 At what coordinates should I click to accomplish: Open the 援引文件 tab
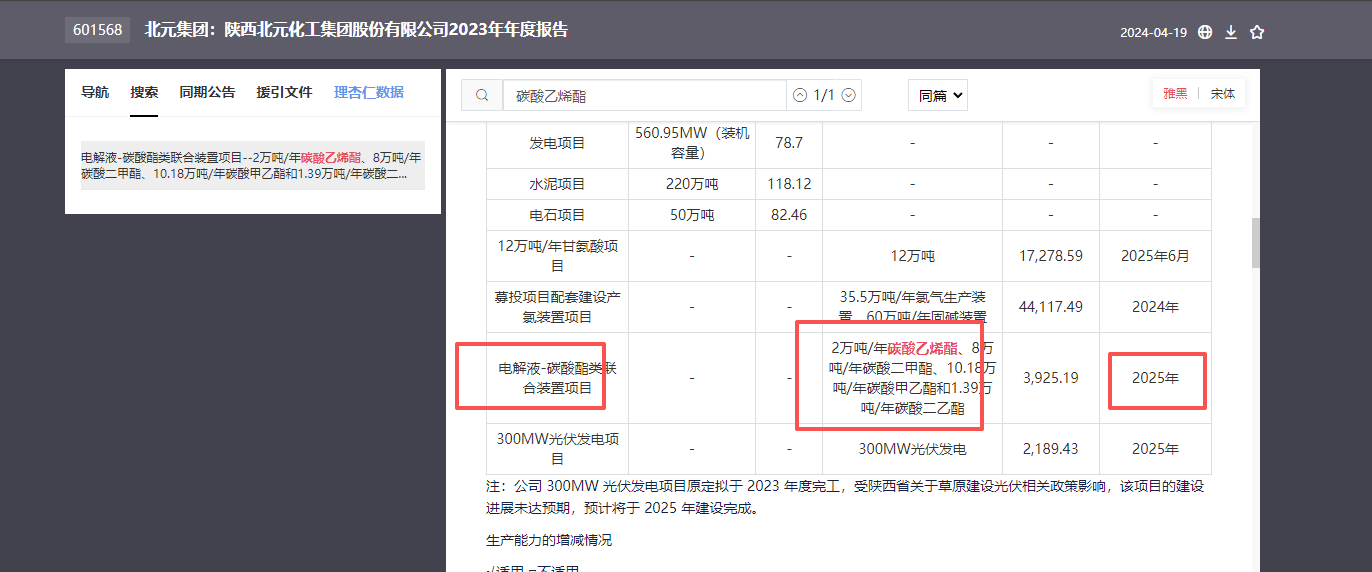[x=284, y=92]
